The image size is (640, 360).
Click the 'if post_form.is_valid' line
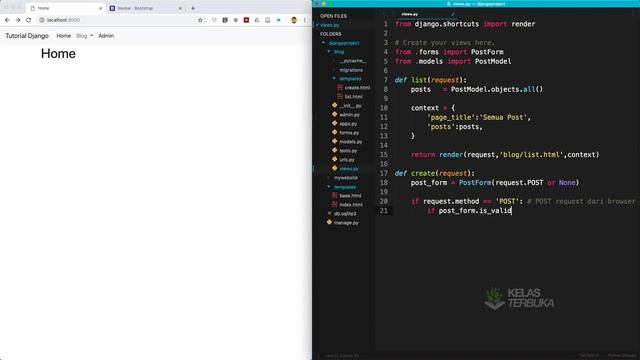tap(469, 211)
